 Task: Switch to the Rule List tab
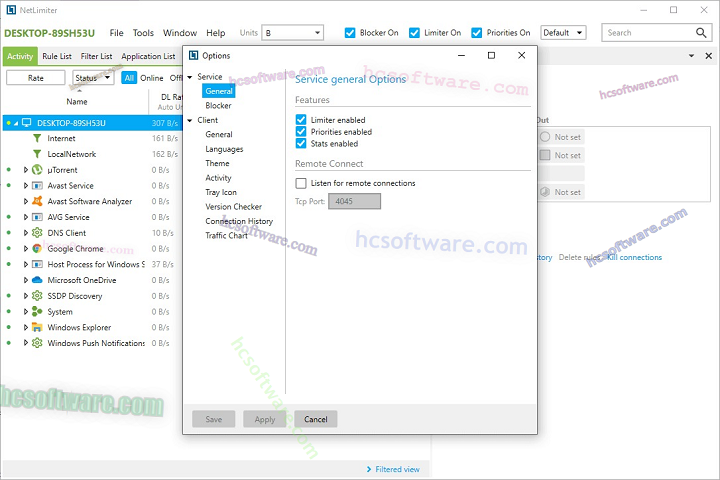coord(57,56)
